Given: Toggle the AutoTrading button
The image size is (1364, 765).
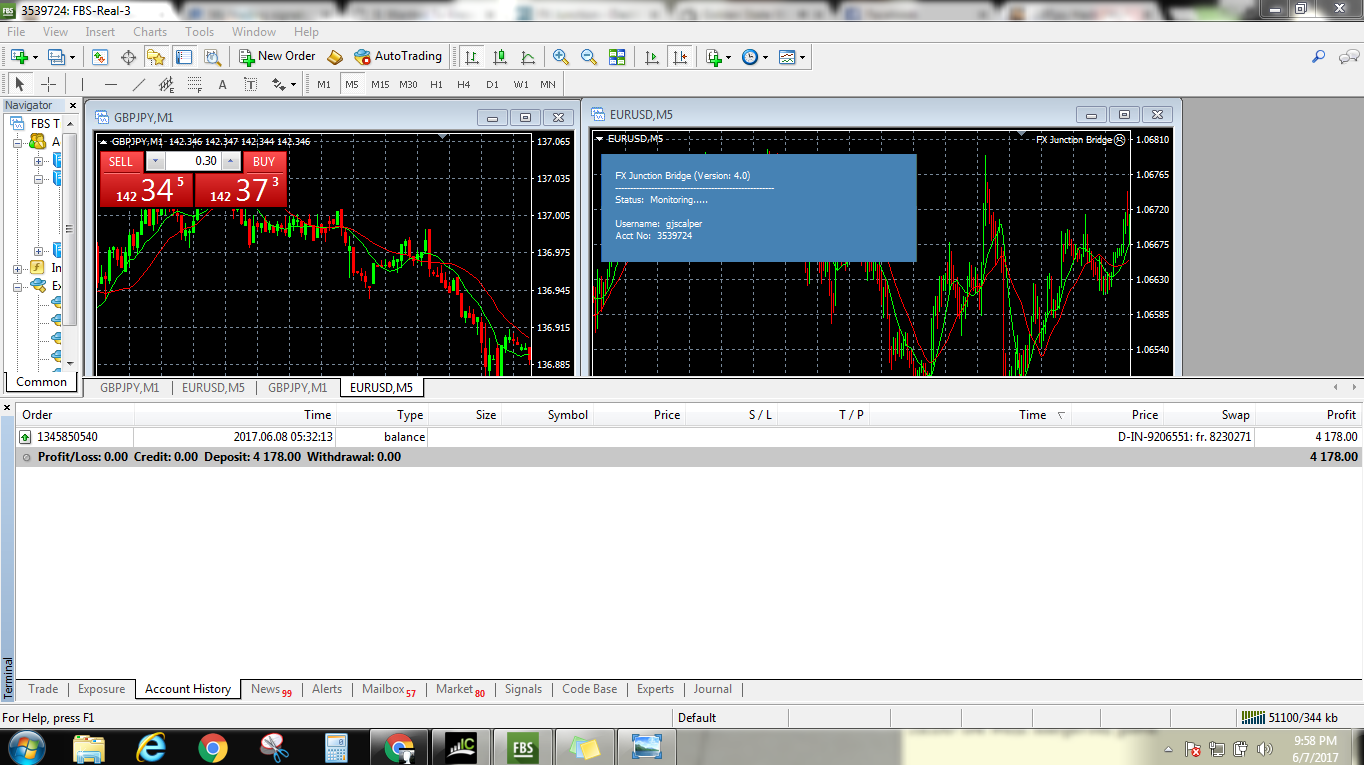Looking at the screenshot, I should tap(398, 57).
